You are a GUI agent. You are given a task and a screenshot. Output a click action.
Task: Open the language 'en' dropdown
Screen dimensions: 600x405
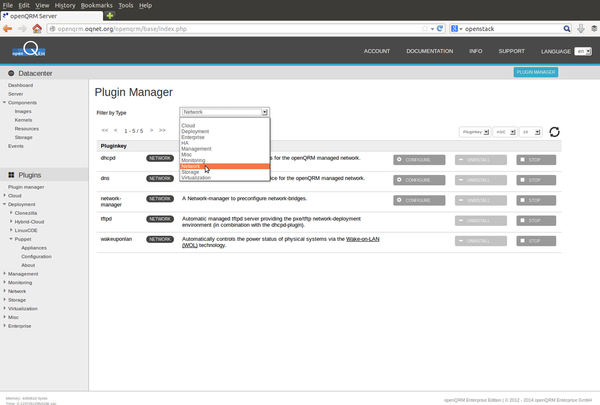tap(583, 51)
